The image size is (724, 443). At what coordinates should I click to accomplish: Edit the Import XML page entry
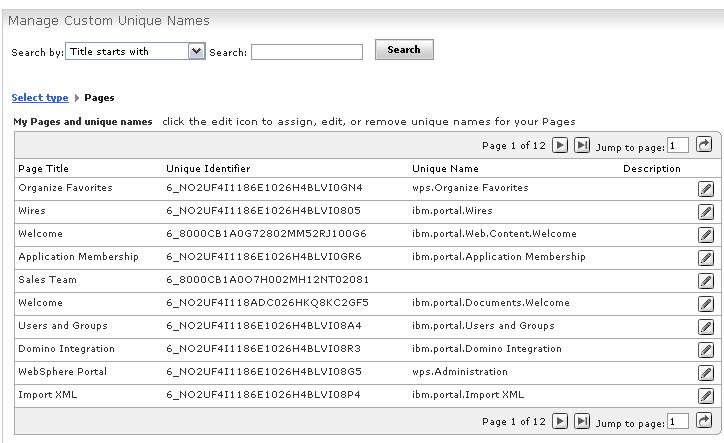pyautogui.click(x=706, y=395)
